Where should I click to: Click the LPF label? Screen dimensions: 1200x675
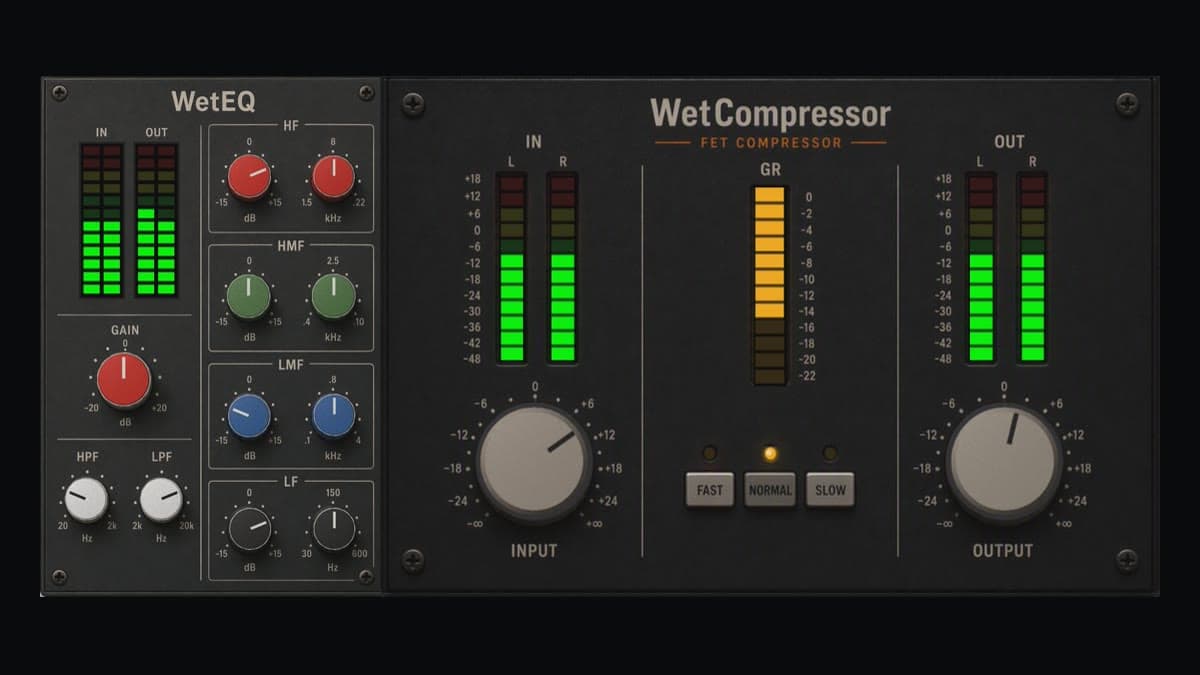pos(162,457)
